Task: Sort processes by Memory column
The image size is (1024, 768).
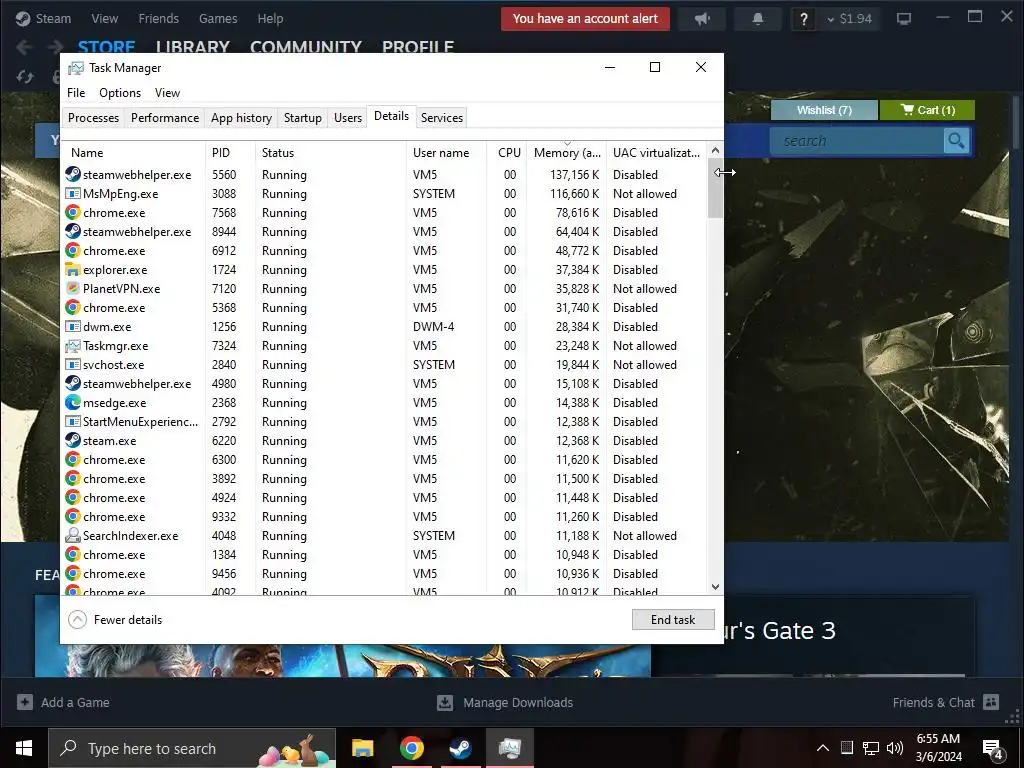Action: pos(567,152)
